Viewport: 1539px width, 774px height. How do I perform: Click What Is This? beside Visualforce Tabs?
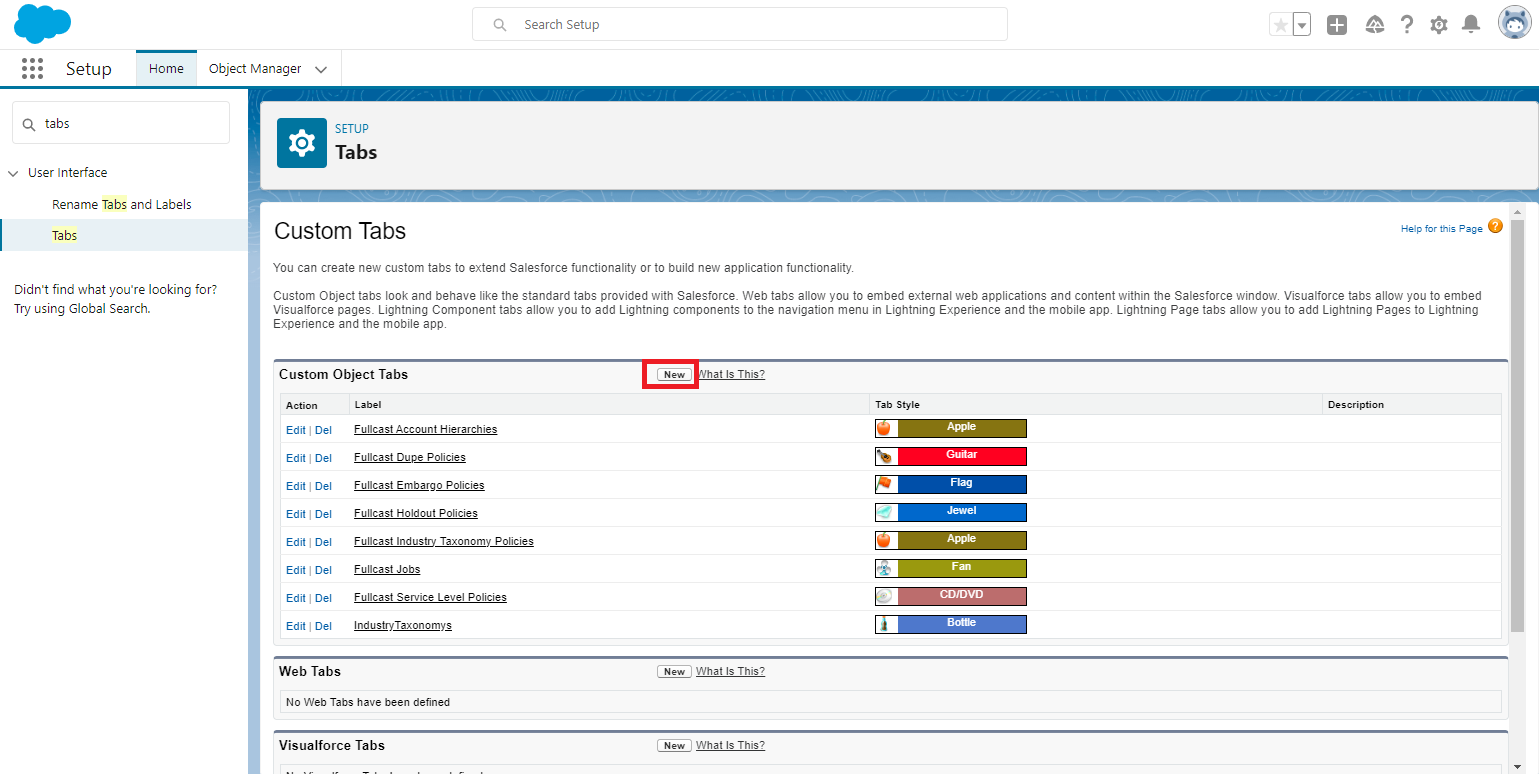pyautogui.click(x=730, y=745)
